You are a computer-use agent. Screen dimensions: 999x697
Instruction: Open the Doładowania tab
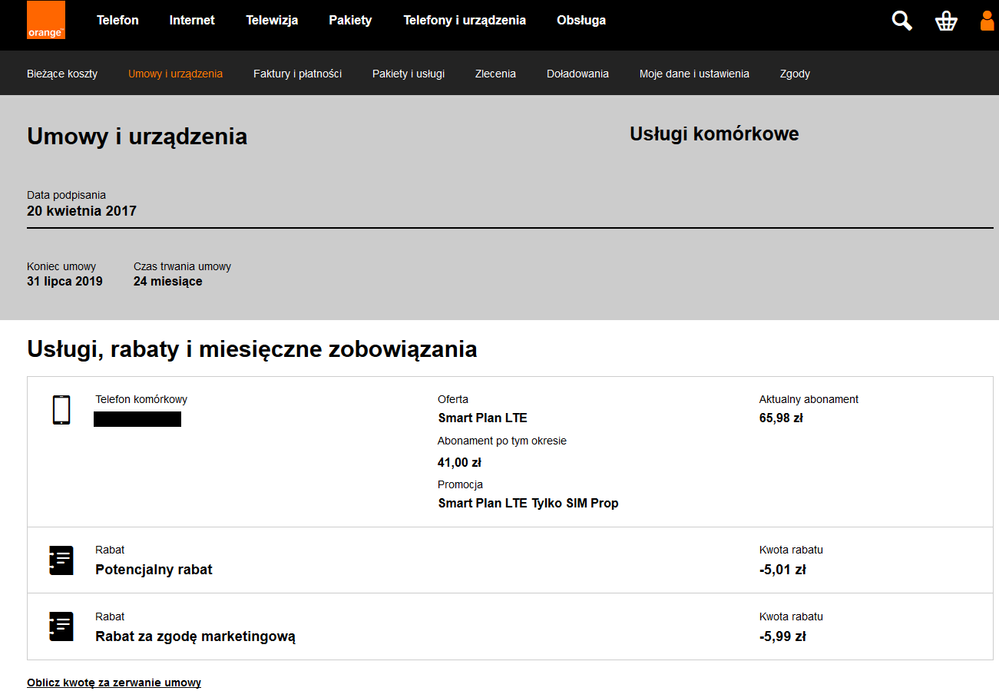(x=577, y=74)
